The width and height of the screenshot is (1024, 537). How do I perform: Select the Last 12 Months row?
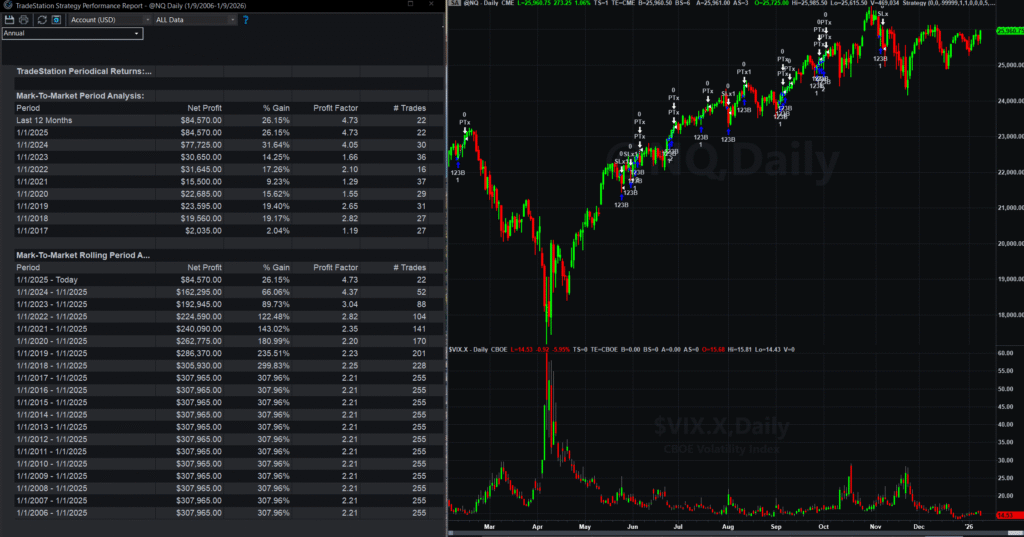(44, 120)
